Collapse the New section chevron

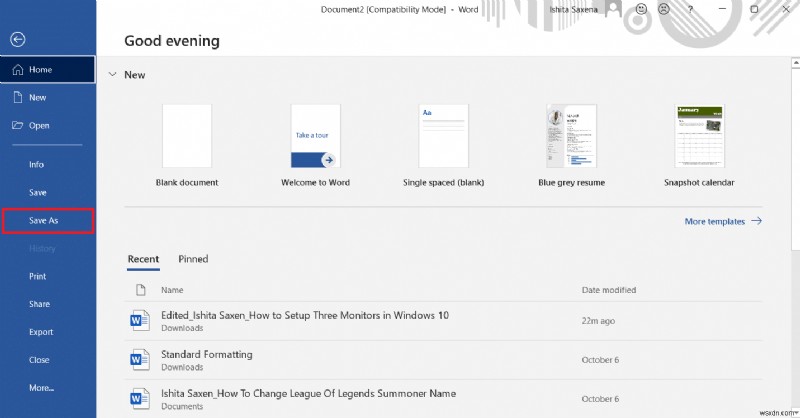tap(112, 75)
